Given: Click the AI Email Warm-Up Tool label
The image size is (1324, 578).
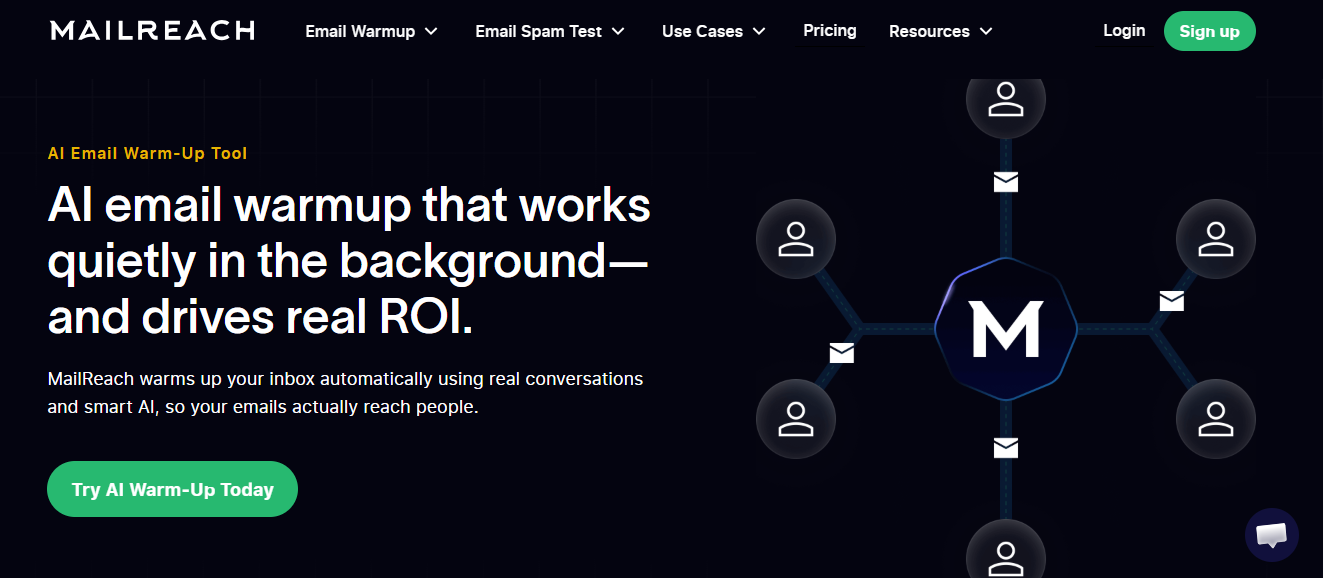Looking at the screenshot, I should click(x=147, y=153).
